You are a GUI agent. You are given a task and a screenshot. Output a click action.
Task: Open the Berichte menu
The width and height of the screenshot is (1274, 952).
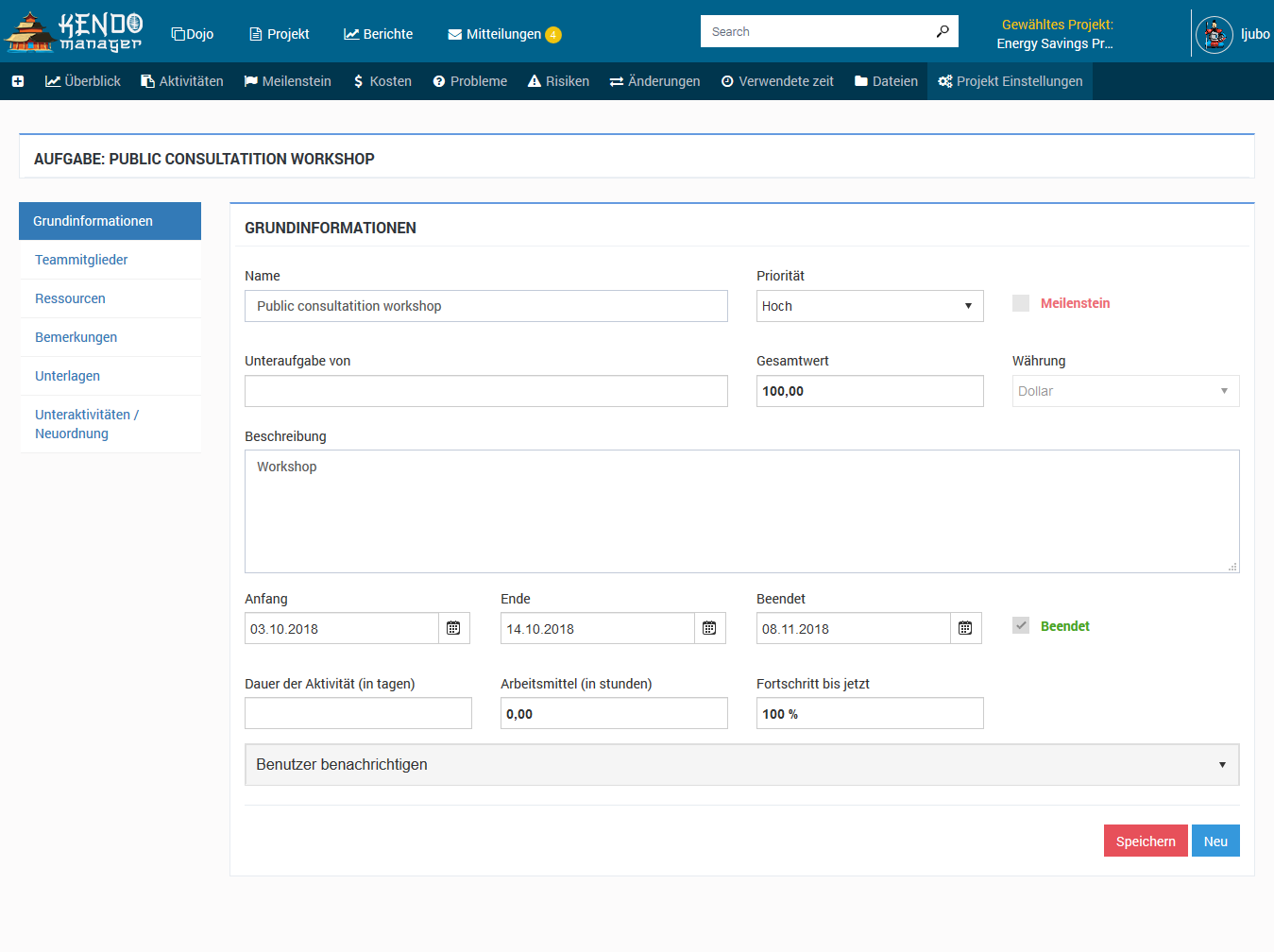tap(378, 34)
